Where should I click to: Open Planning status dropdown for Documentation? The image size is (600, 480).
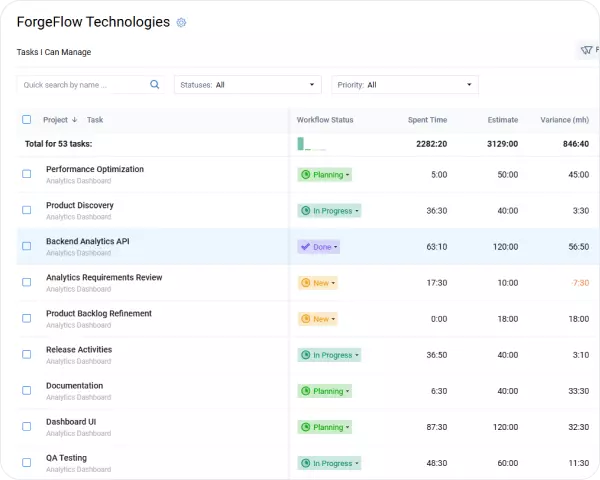point(324,391)
